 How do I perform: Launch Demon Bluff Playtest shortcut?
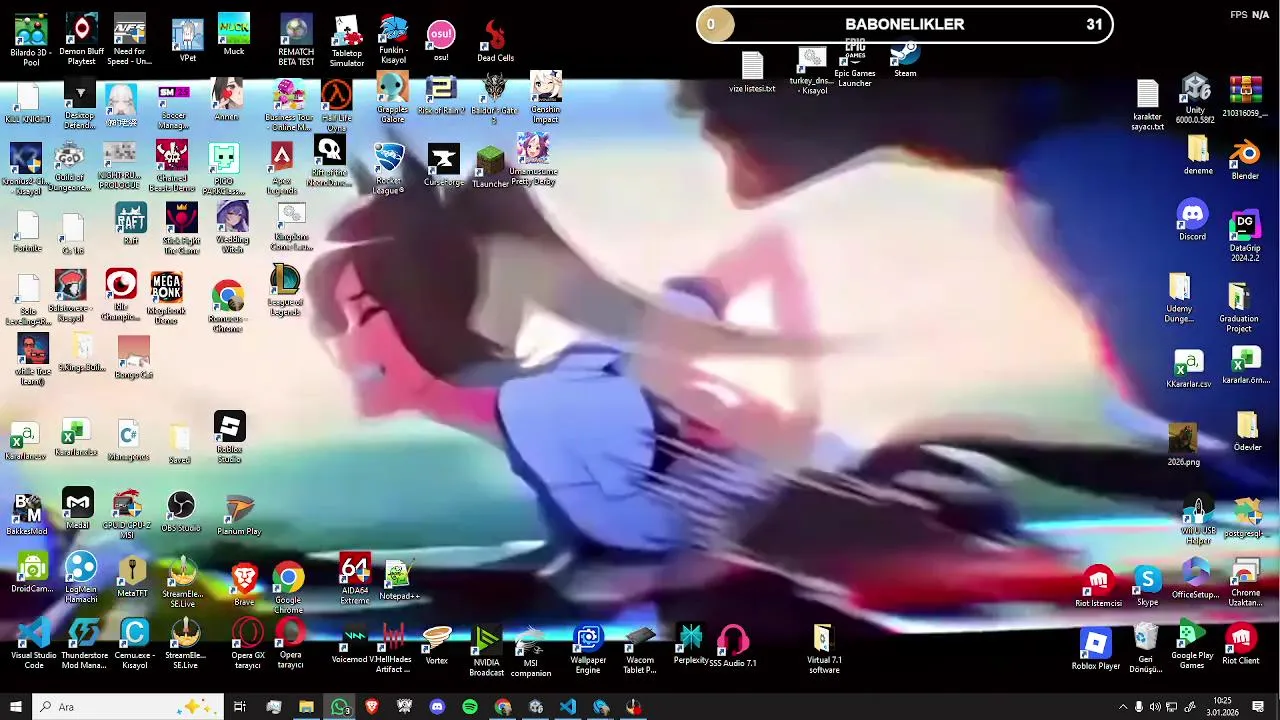click(81, 40)
